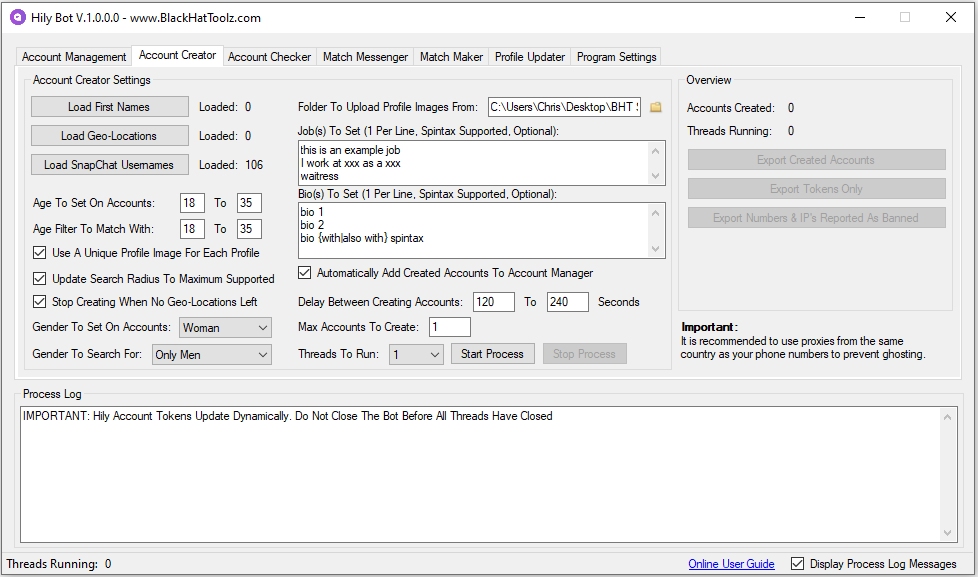Click the Hily Bot app icon in title bar
978x577 pixels.
point(17,17)
